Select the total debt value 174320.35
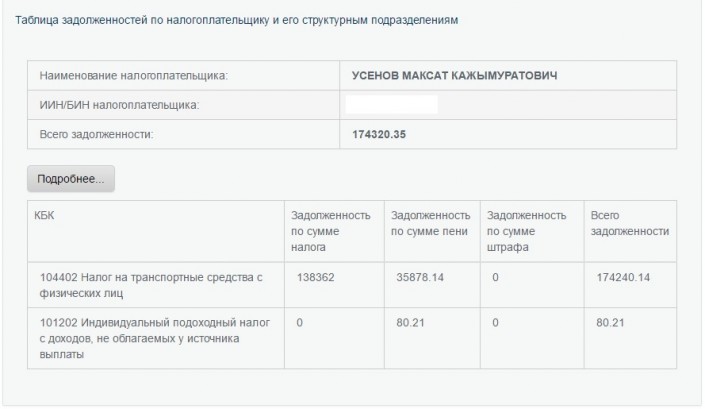Image resolution: width=705 pixels, height=409 pixels. [379, 134]
